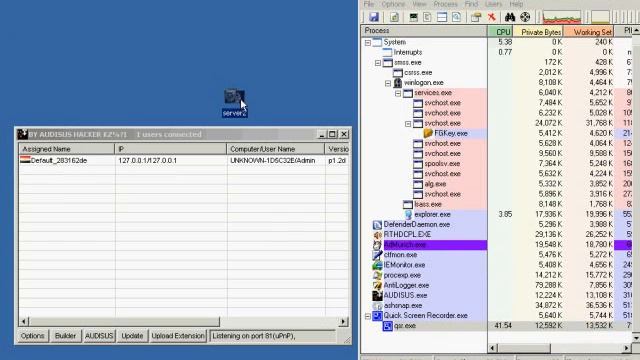Viewport: 640px width, 360px height.
Task: Sort by the Working Set column header
Action: point(589,31)
